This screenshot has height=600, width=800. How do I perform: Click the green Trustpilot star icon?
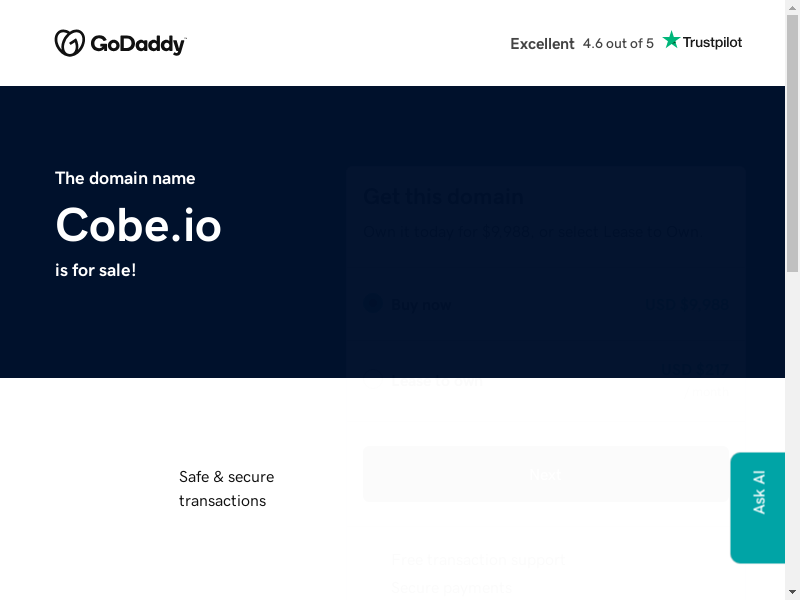tap(671, 40)
